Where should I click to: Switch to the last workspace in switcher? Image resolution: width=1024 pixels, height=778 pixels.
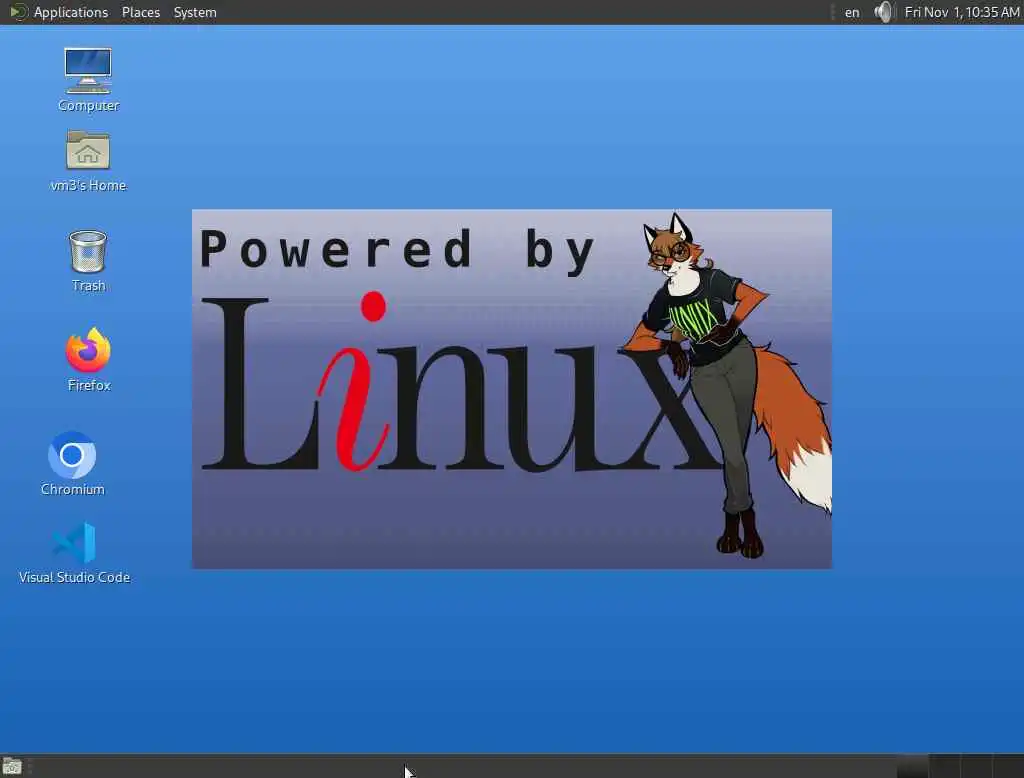point(1008,766)
